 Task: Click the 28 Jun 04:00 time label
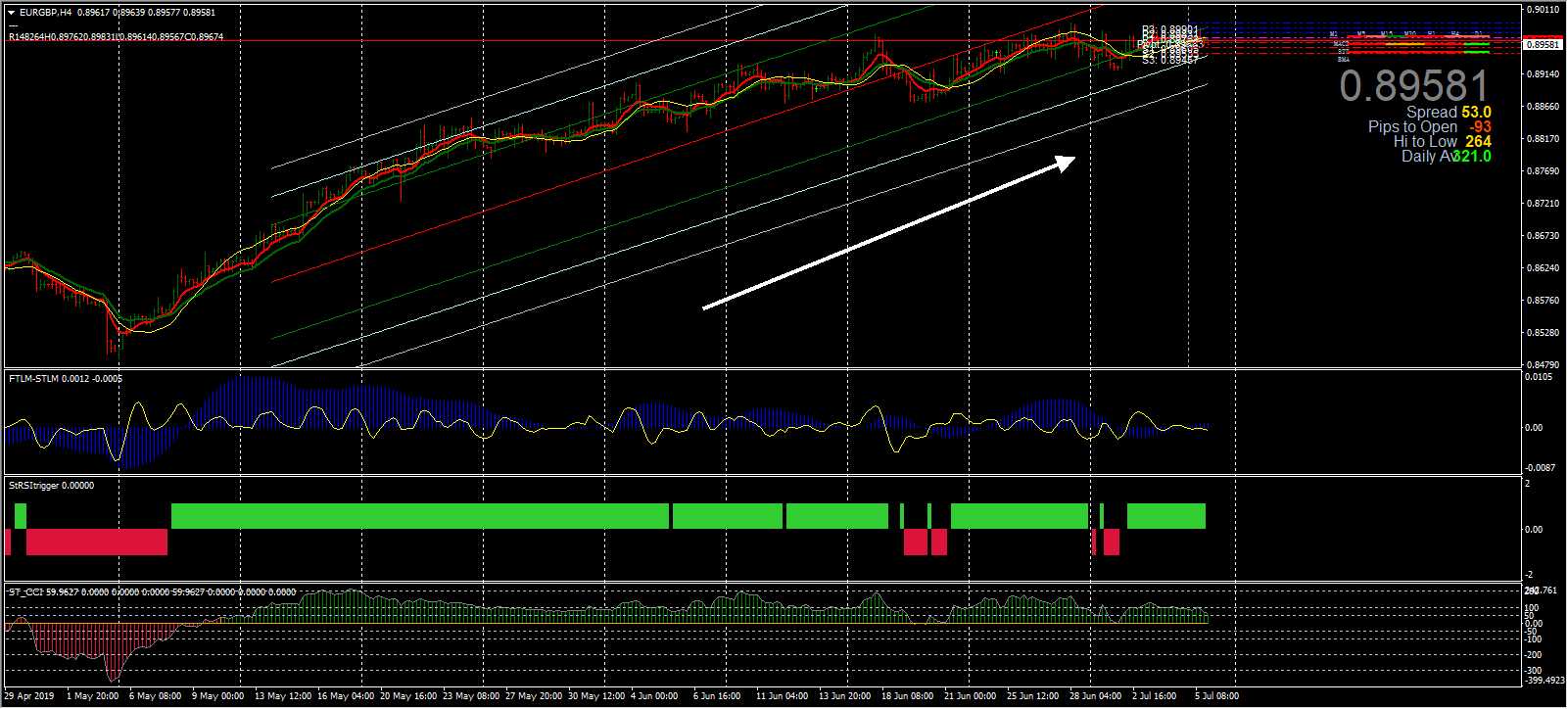[x=1096, y=696]
